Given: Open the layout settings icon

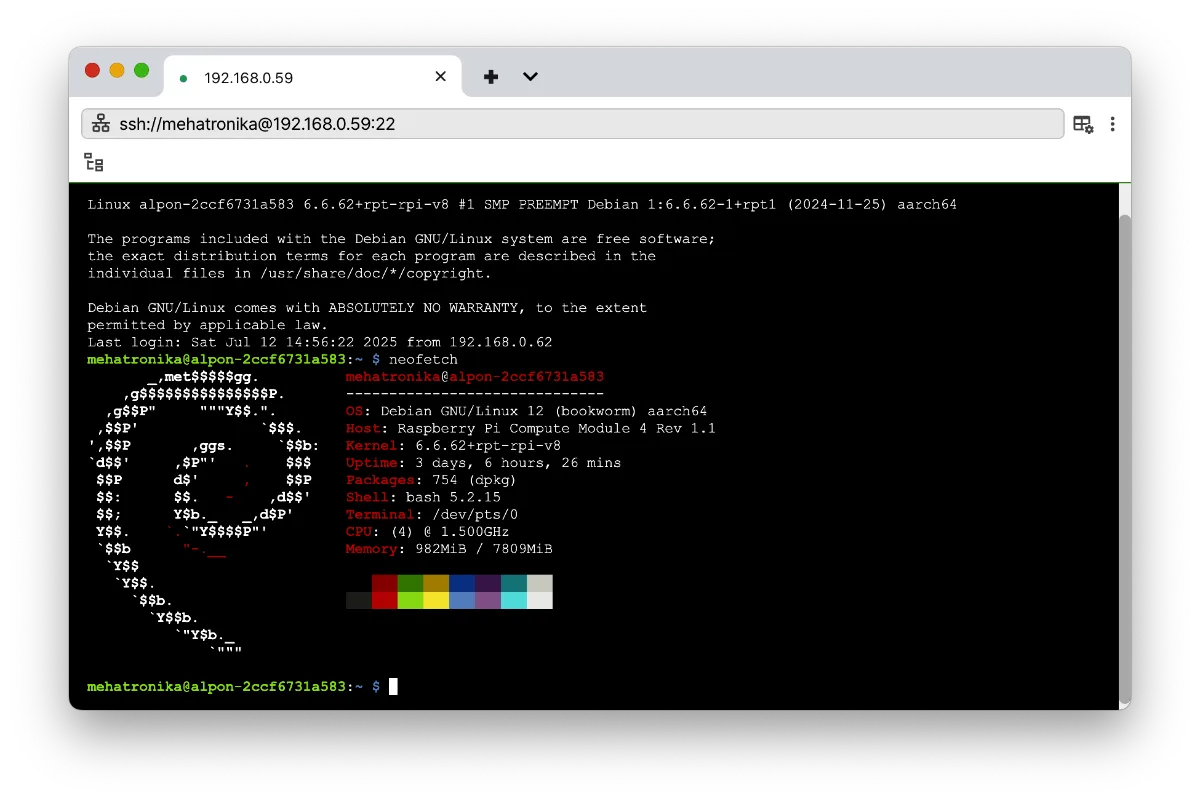Looking at the screenshot, I should 1083,124.
